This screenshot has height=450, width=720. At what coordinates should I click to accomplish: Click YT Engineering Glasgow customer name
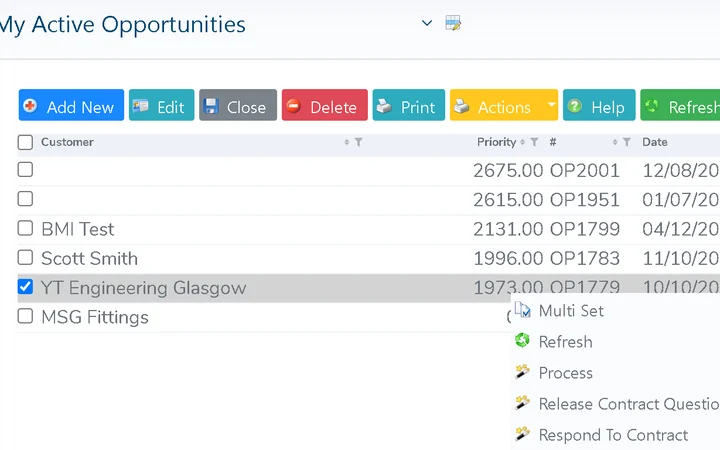click(144, 288)
